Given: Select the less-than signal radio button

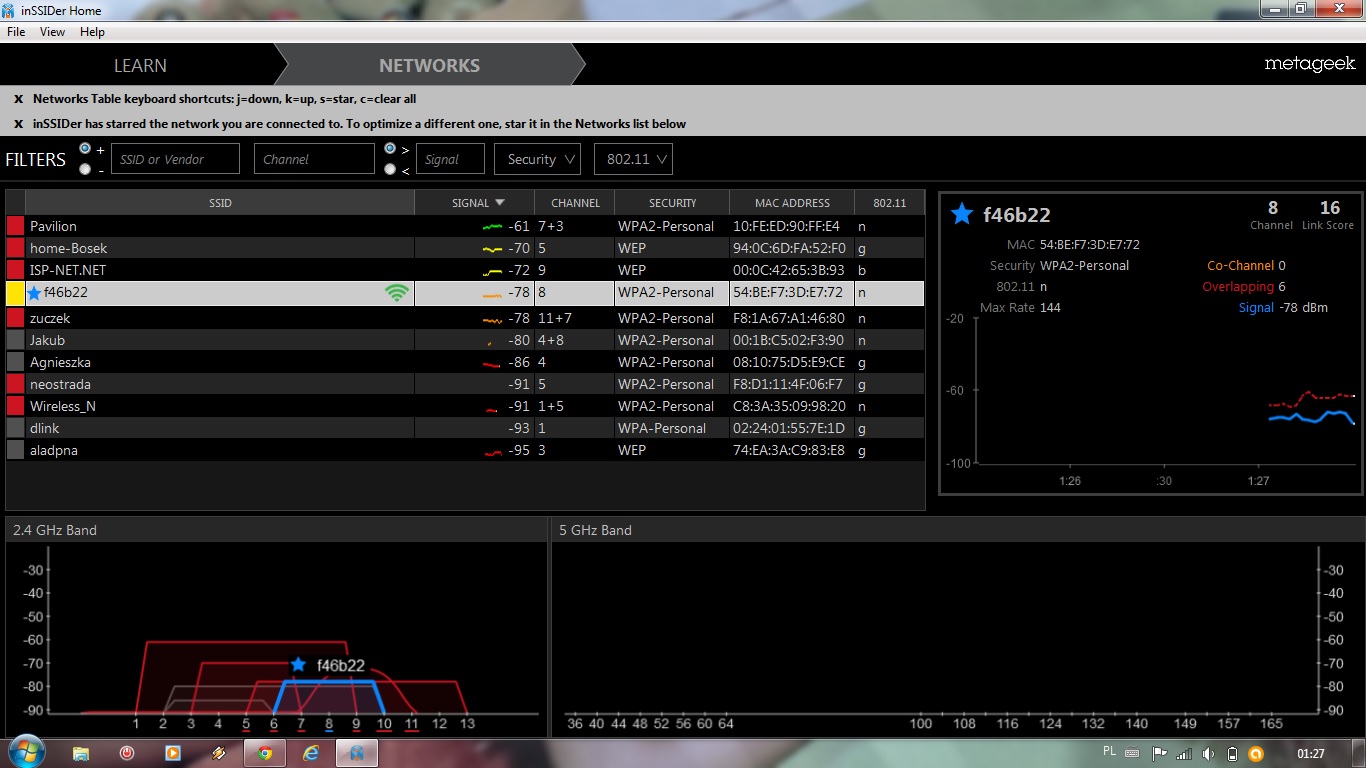Looking at the screenshot, I should [x=390, y=169].
